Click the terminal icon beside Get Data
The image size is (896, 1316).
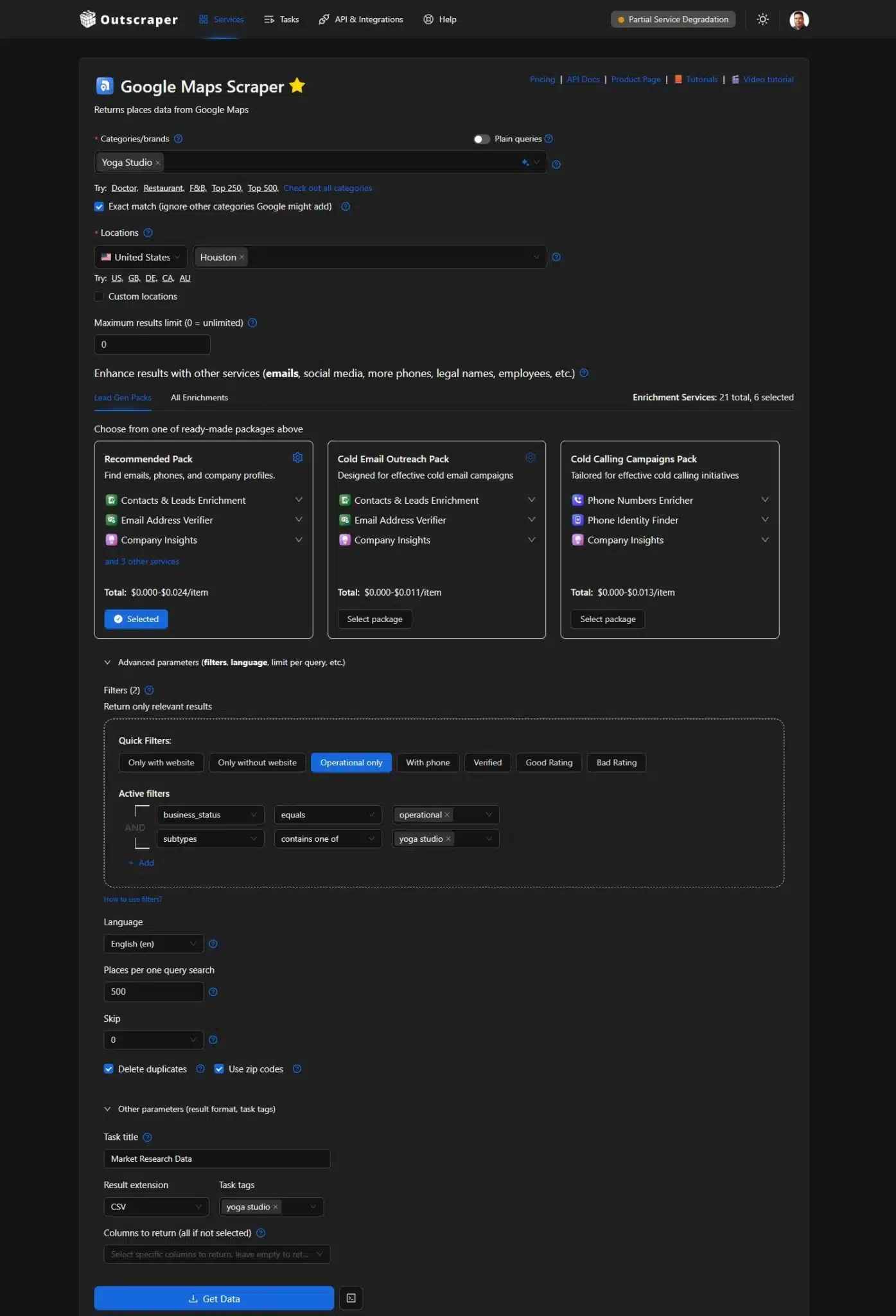click(x=351, y=1298)
